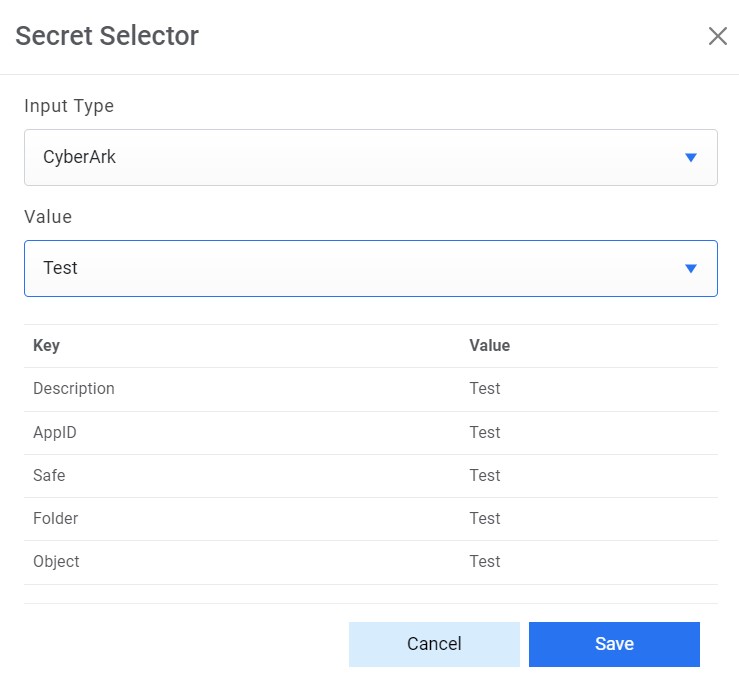Cancel the secret selector
The image size is (739, 696).
434,644
